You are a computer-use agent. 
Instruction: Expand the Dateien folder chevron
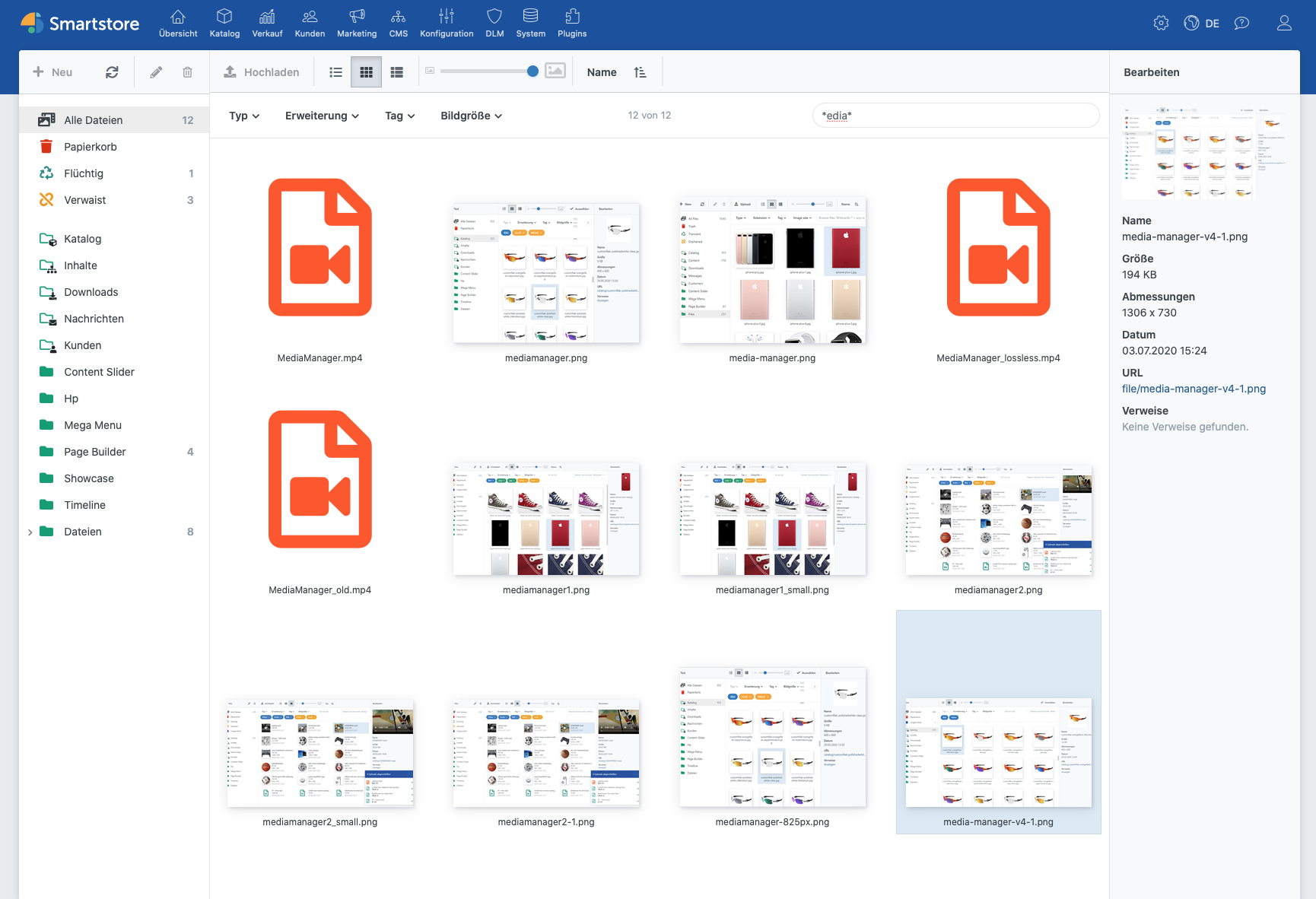[x=30, y=532]
